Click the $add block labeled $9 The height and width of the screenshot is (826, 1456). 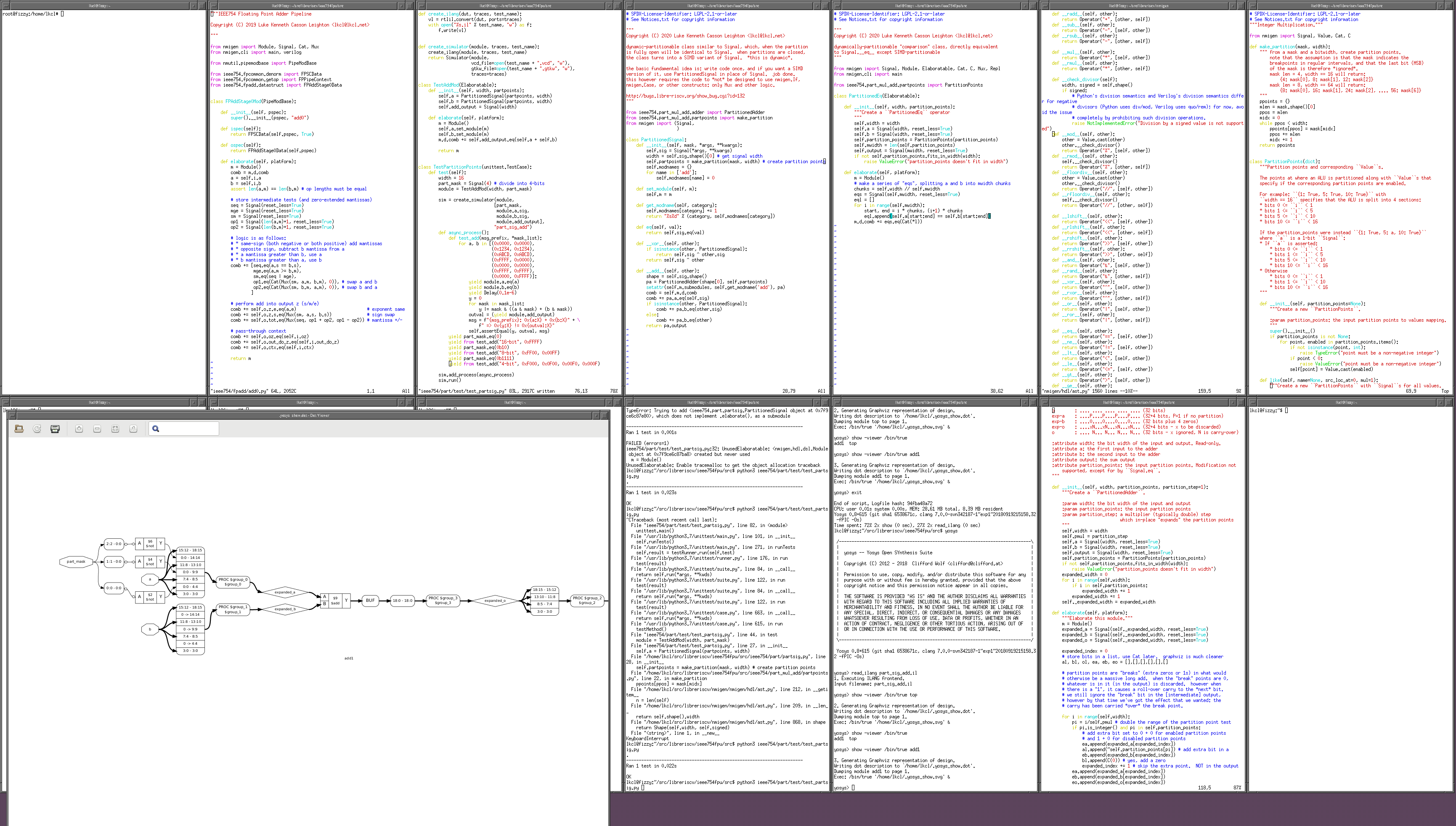pyautogui.click(x=335, y=600)
